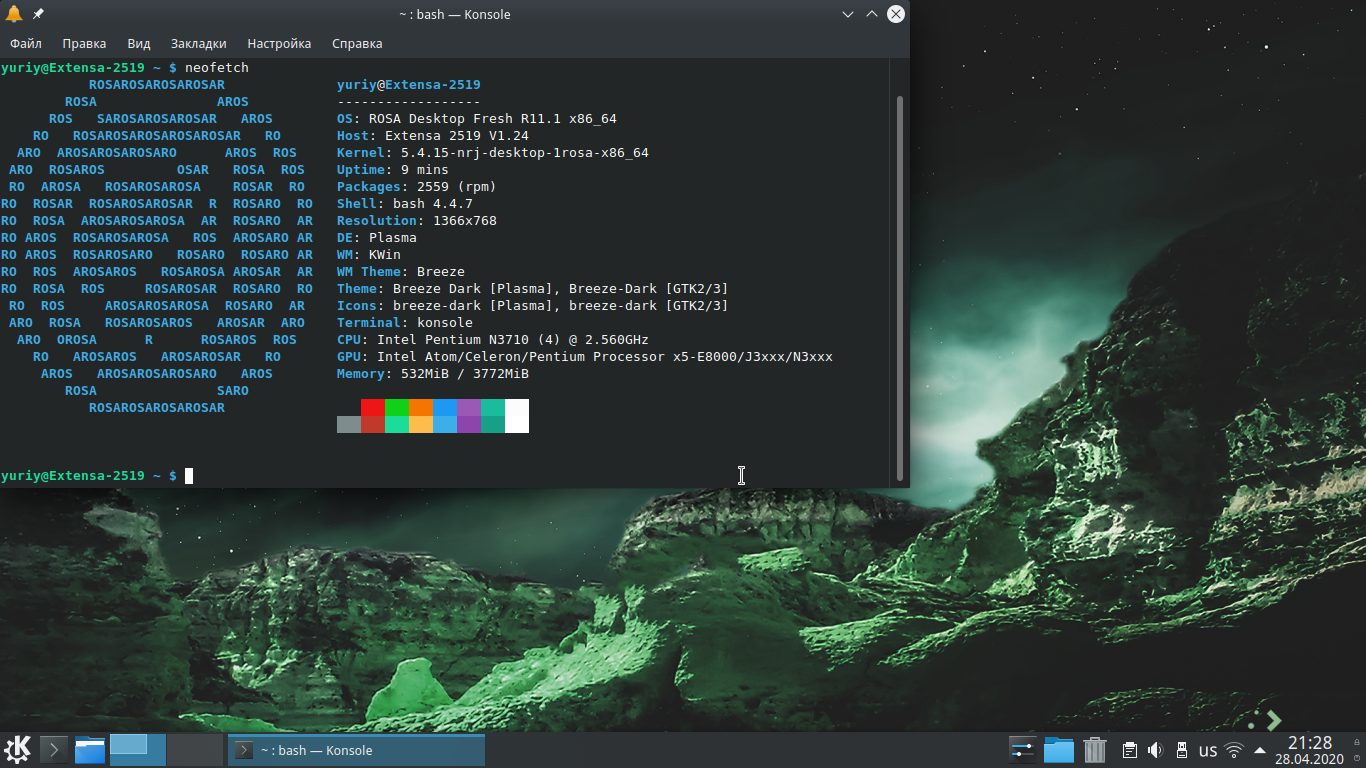Open the Trash icon in the panel
The image size is (1366, 768).
[x=1095, y=750]
